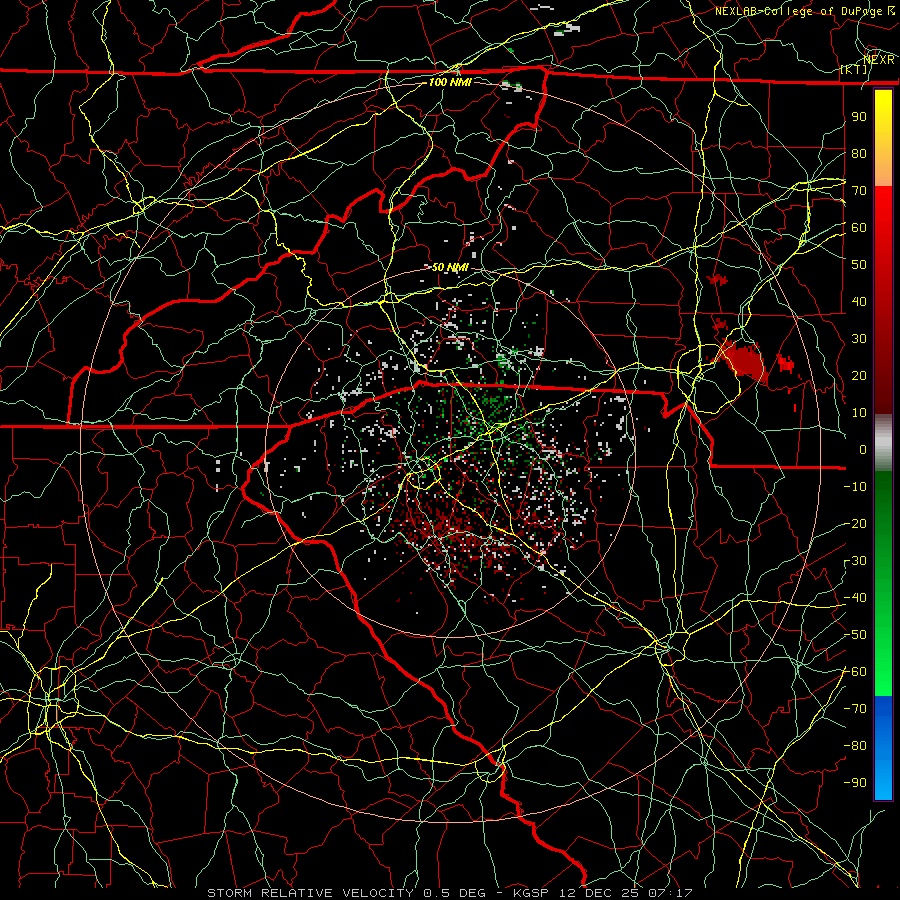The image size is (900, 900).
Task: Click the -40 value on the velocity scale
Action: (x=855, y=598)
